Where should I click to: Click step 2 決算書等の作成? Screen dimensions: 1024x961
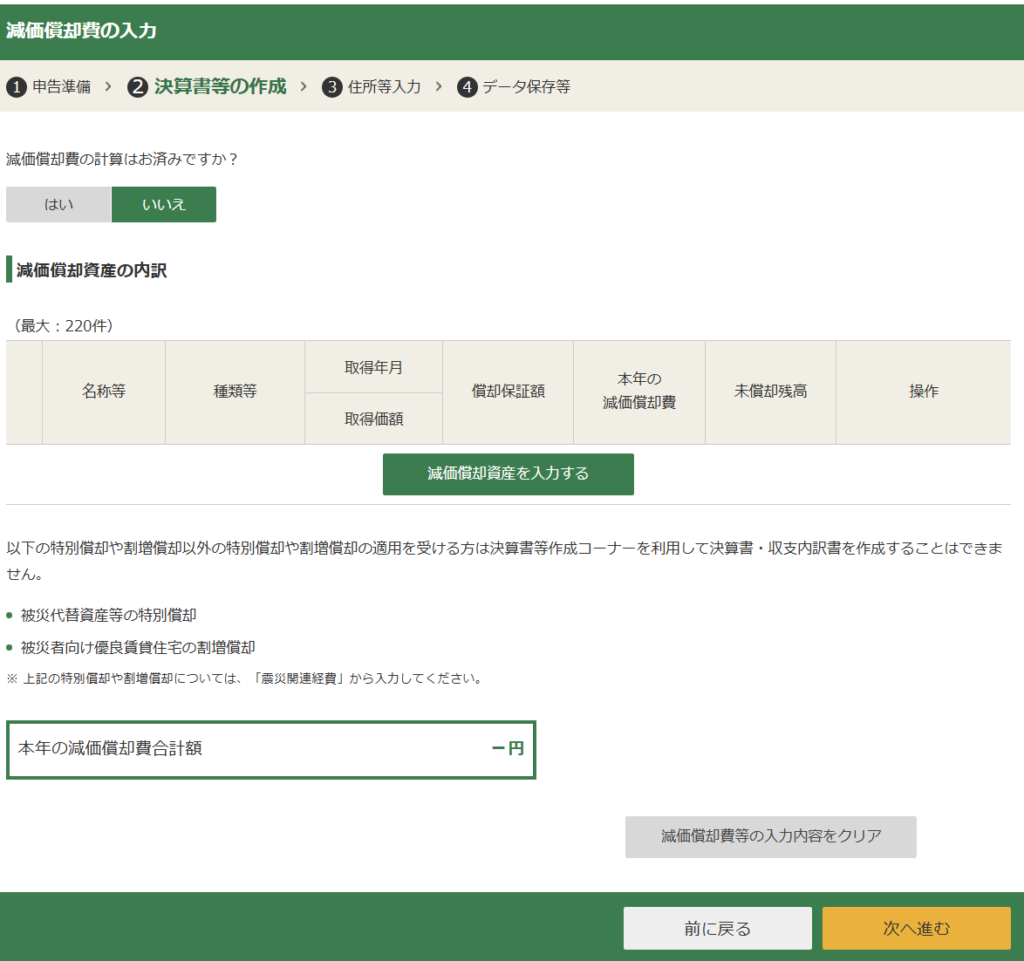[x=207, y=86]
